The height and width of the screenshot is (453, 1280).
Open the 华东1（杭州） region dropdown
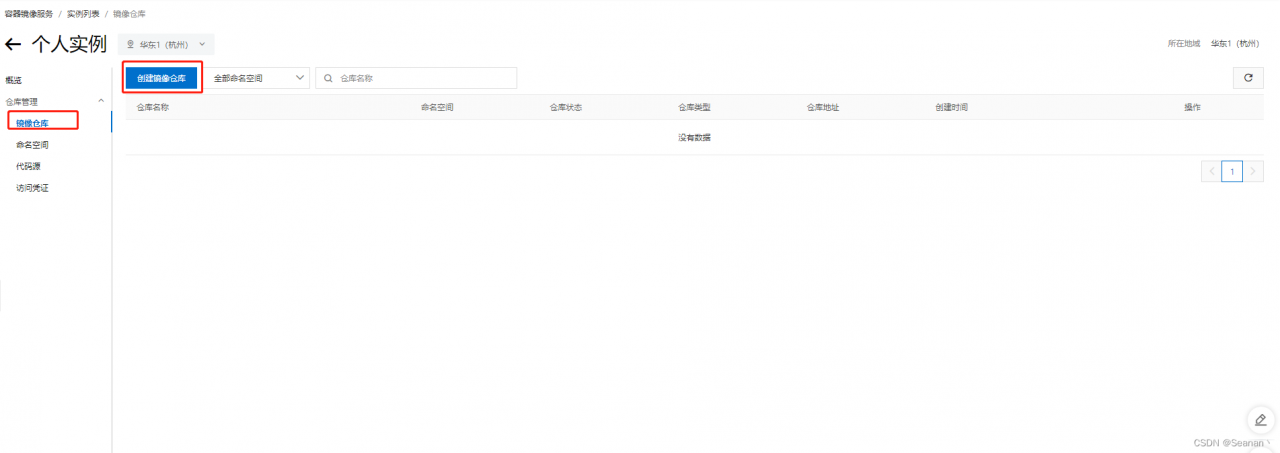pos(166,44)
